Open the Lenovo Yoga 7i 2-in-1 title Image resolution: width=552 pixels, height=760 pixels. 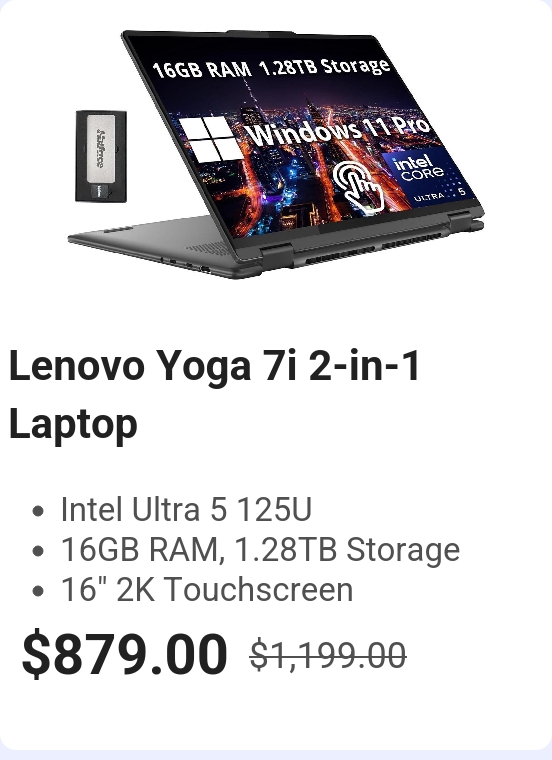coord(214,395)
